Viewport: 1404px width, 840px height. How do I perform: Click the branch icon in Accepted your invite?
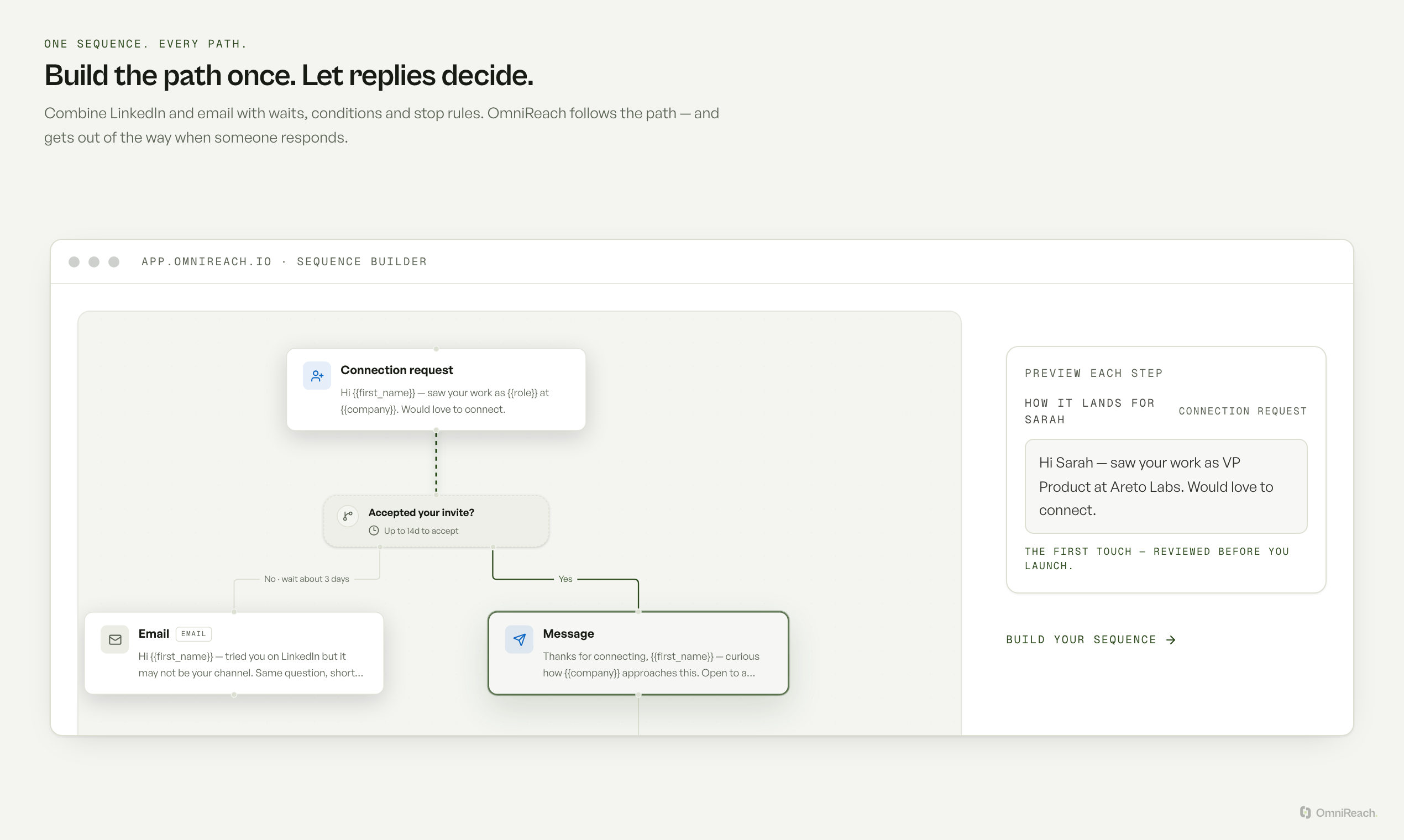tap(348, 516)
